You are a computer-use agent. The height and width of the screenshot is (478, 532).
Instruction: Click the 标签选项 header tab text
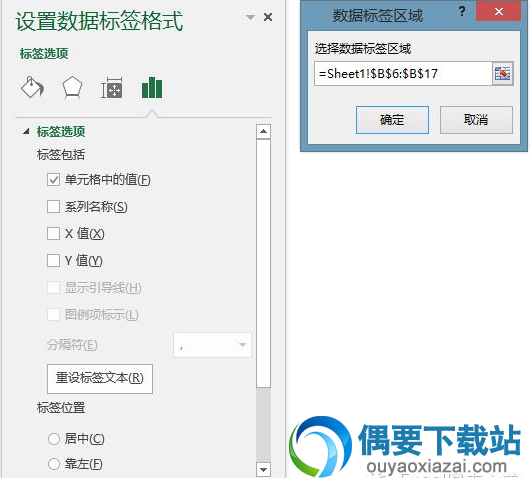tap(44, 54)
